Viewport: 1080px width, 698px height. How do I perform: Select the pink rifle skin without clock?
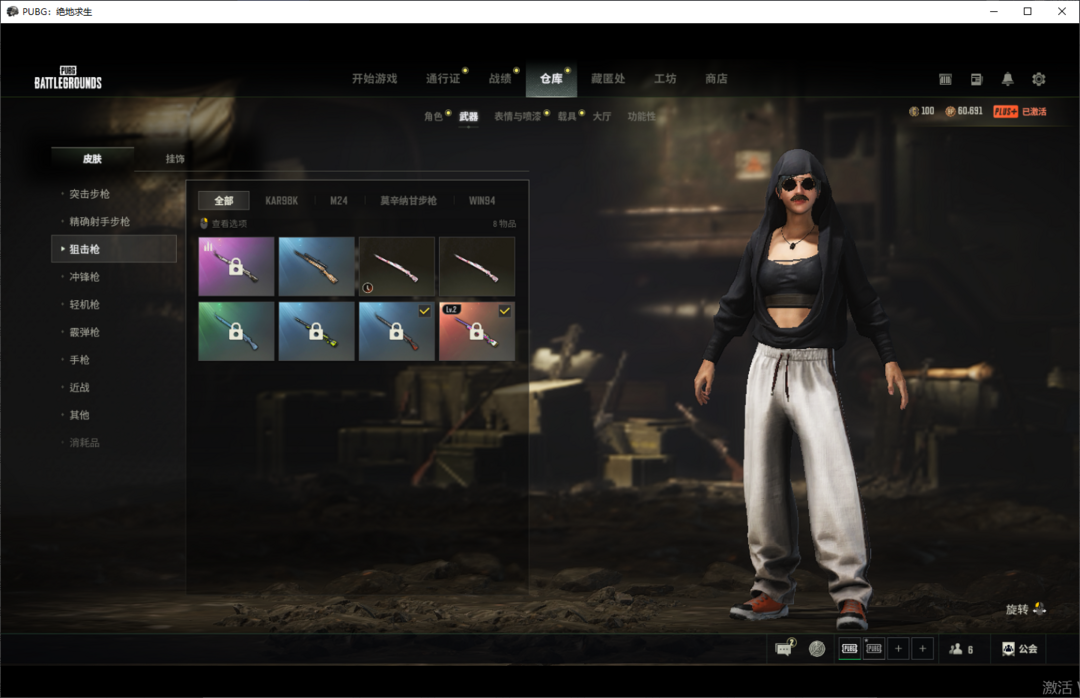[x=477, y=267]
